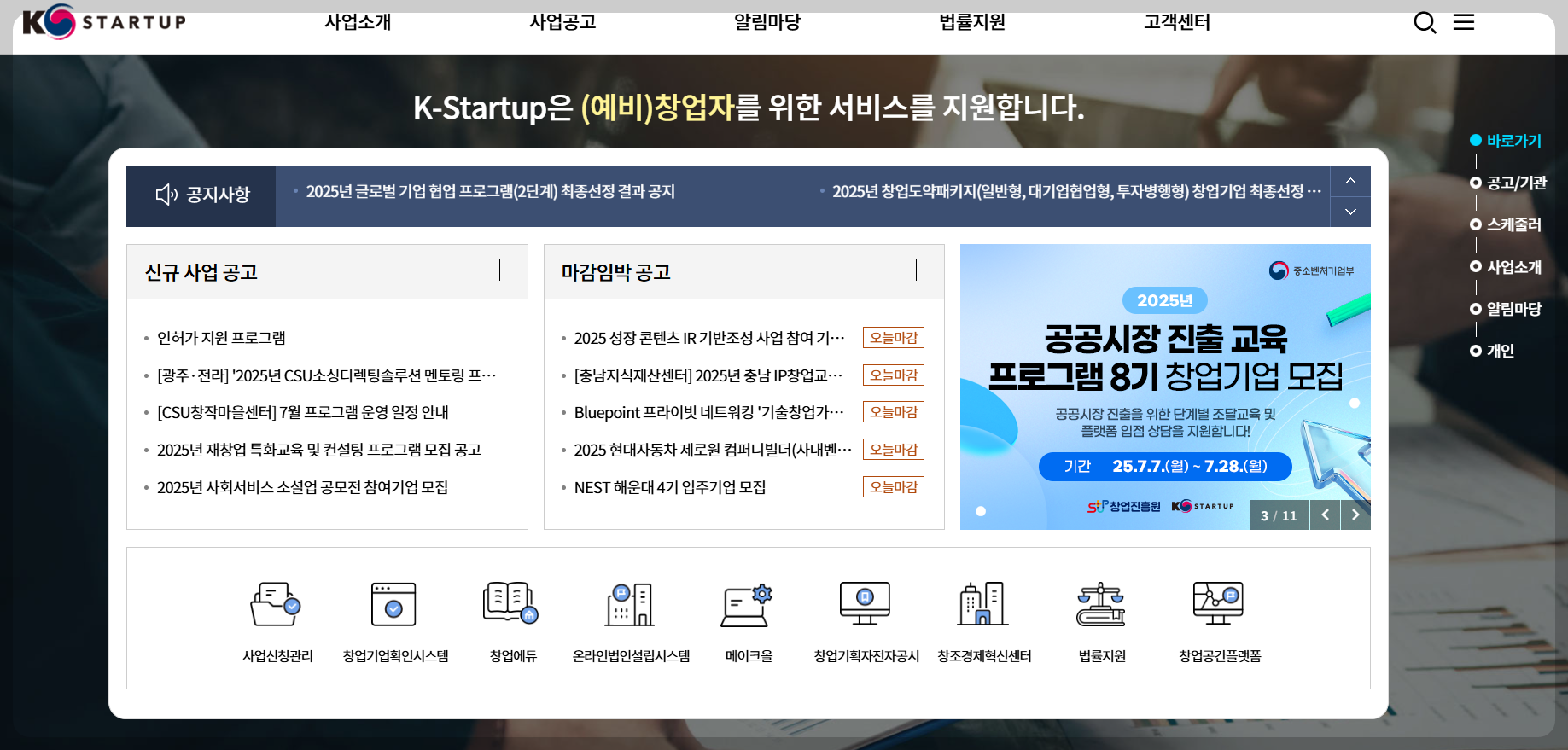Jump to 스케줄러 section in side nav

point(1506,224)
